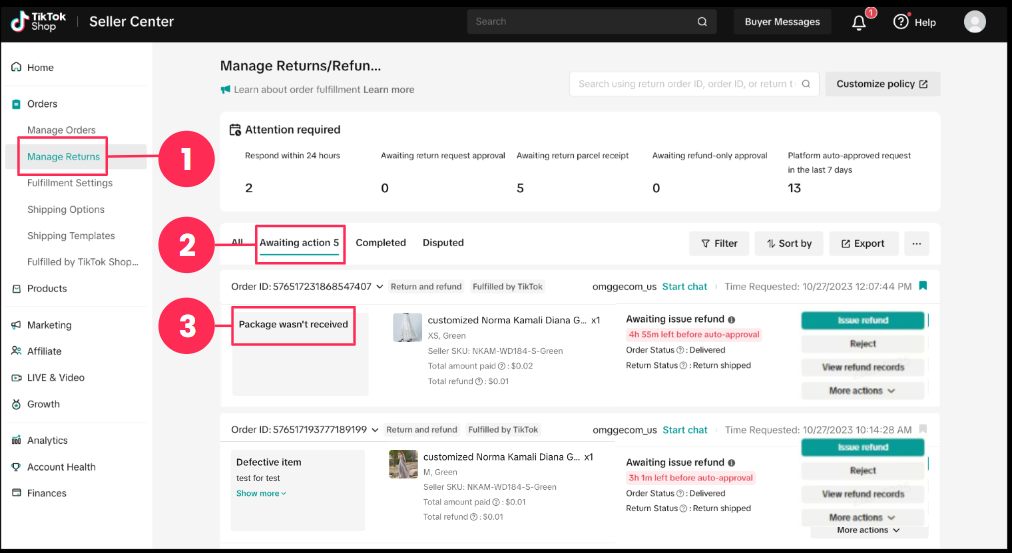Click the search magnifier in the return order search box
The image size is (1012, 553).
click(806, 84)
